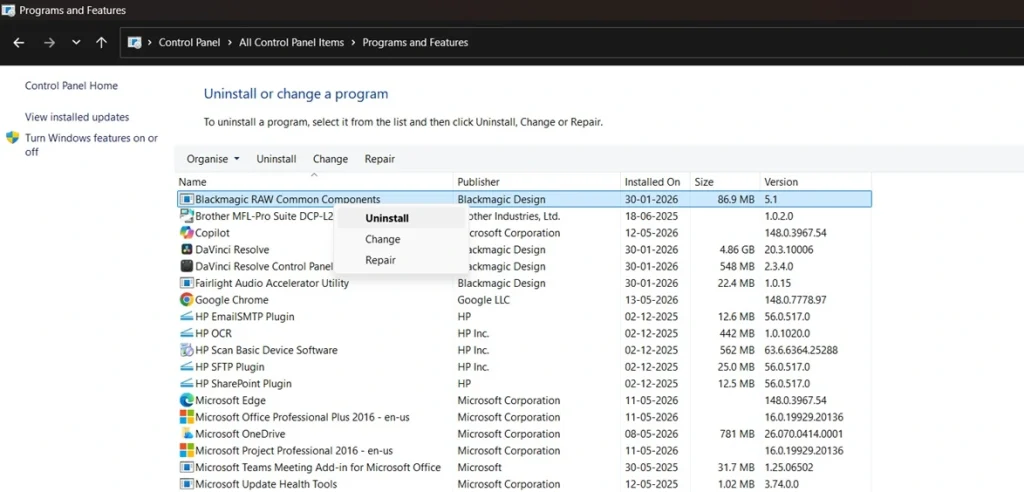Select Microsoft Edge in the program list
The height and width of the screenshot is (492, 1024).
tap(231, 401)
